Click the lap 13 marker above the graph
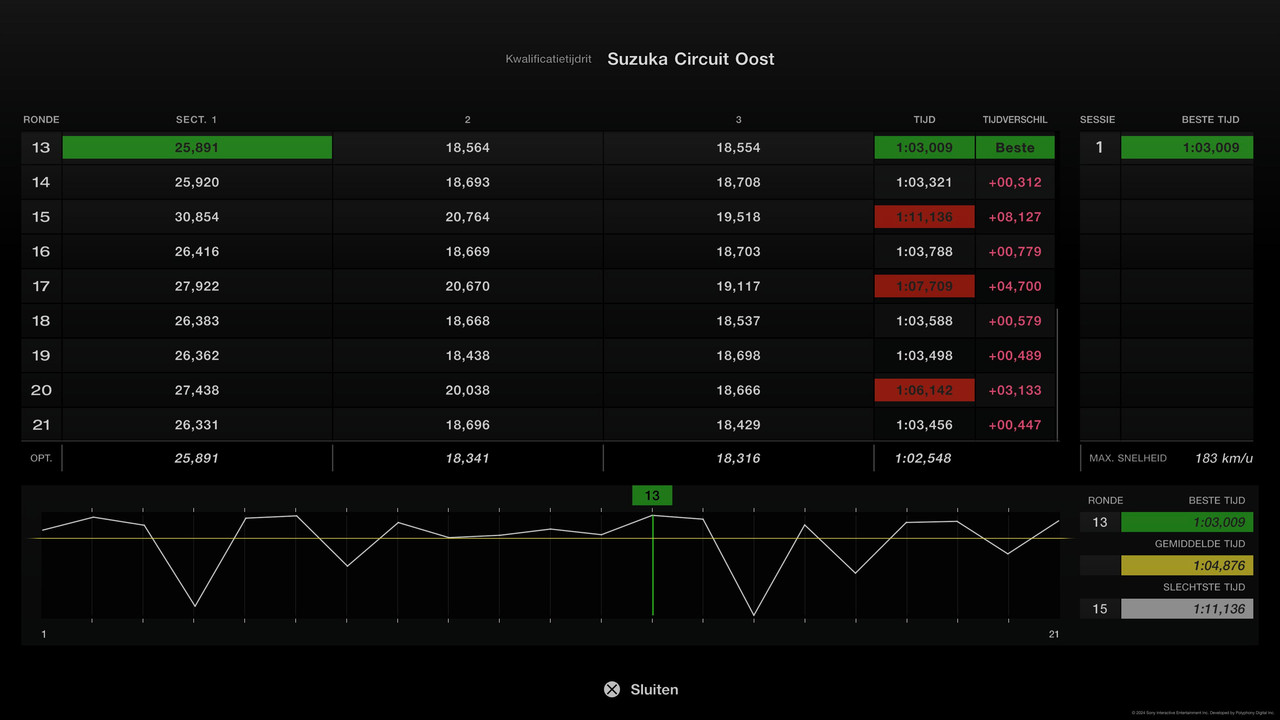Image resolution: width=1280 pixels, height=720 pixels. point(652,495)
